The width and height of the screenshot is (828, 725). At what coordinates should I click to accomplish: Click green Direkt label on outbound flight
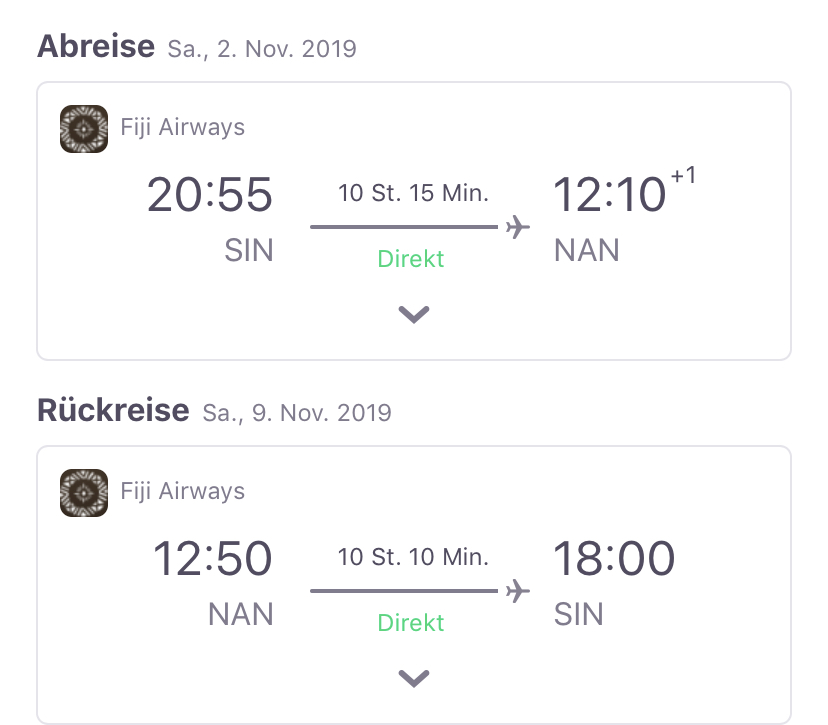point(411,259)
